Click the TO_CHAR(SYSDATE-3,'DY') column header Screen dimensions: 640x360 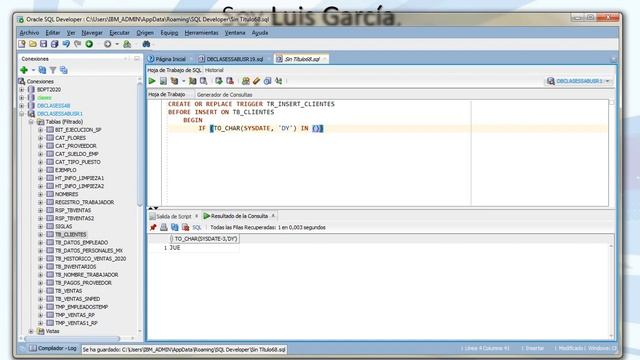(205, 239)
